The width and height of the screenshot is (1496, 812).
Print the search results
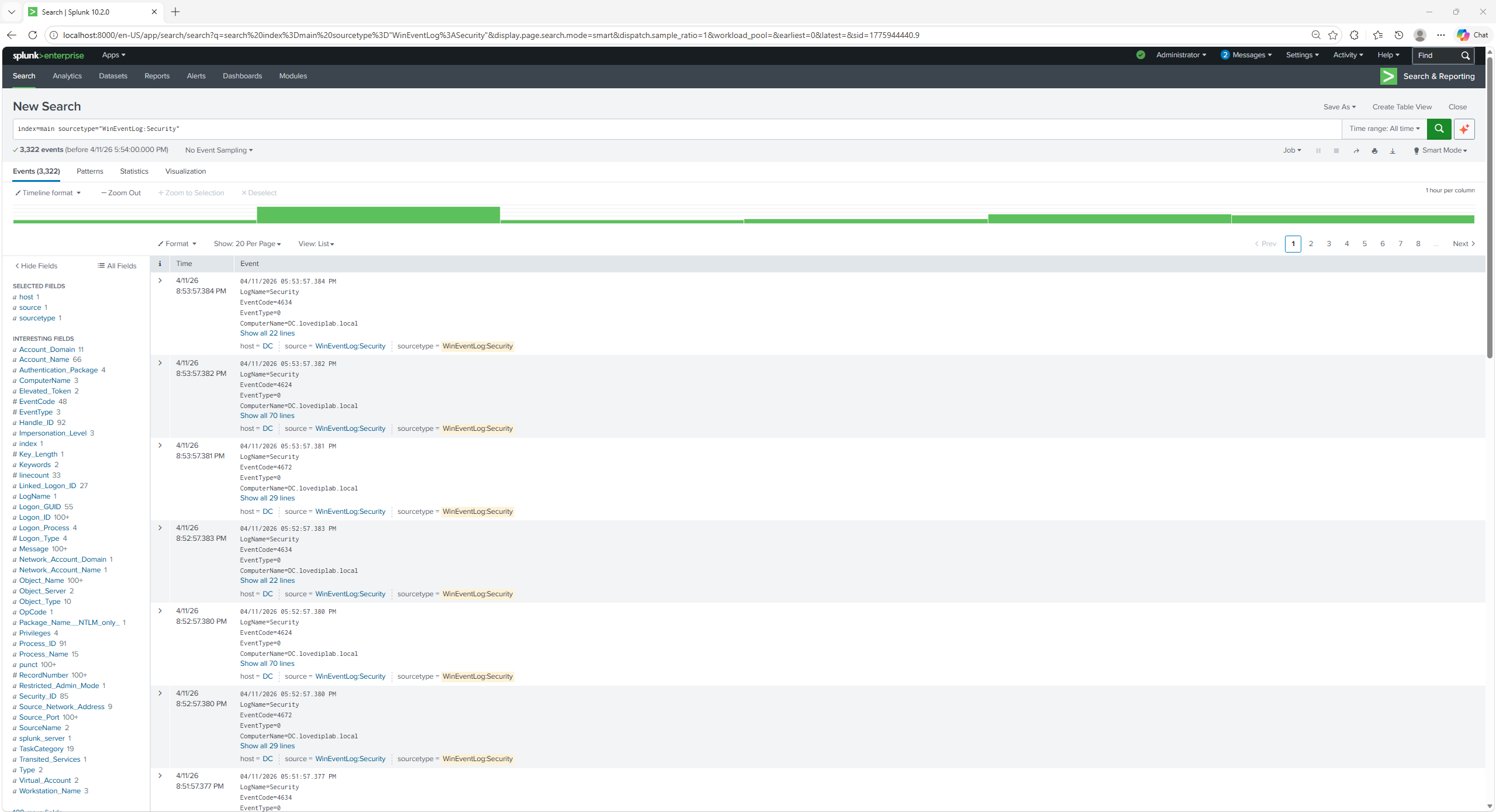[1374, 150]
